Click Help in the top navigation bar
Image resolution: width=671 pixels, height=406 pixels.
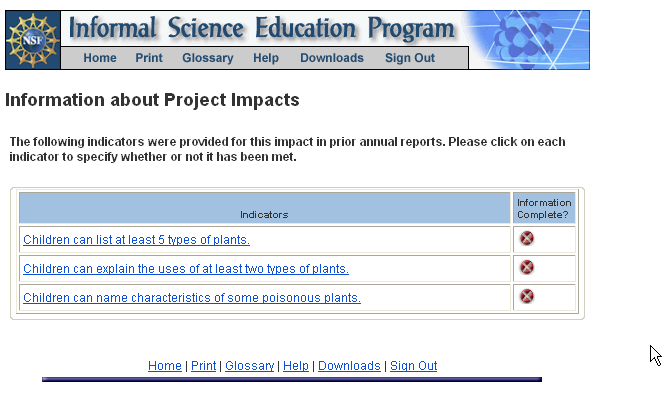point(266,58)
